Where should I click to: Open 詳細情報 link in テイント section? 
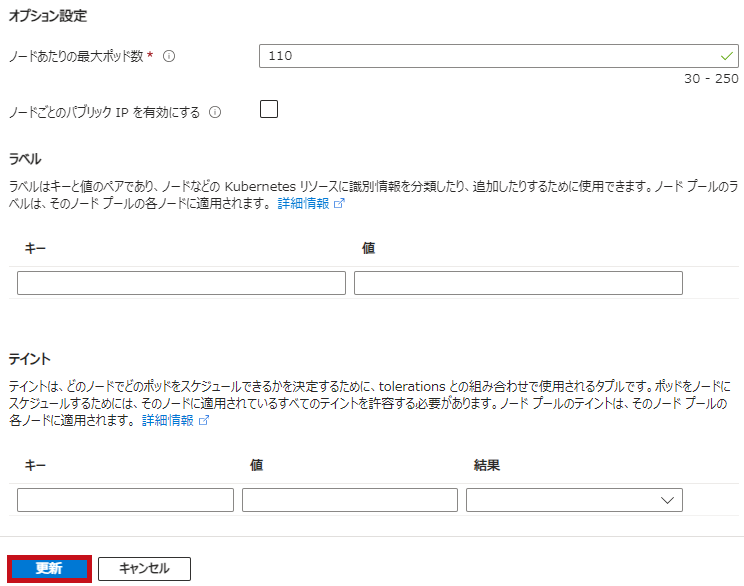point(167,420)
